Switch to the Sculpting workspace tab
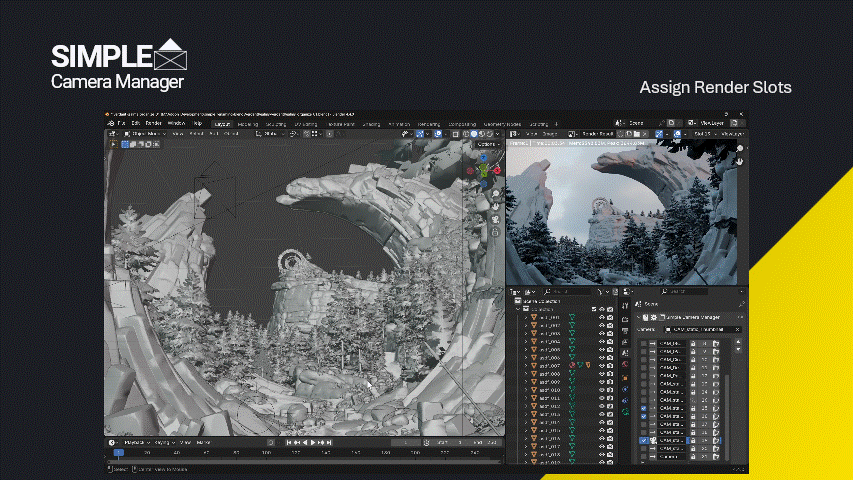The height and width of the screenshot is (480, 853). click(x=276, y=124)
